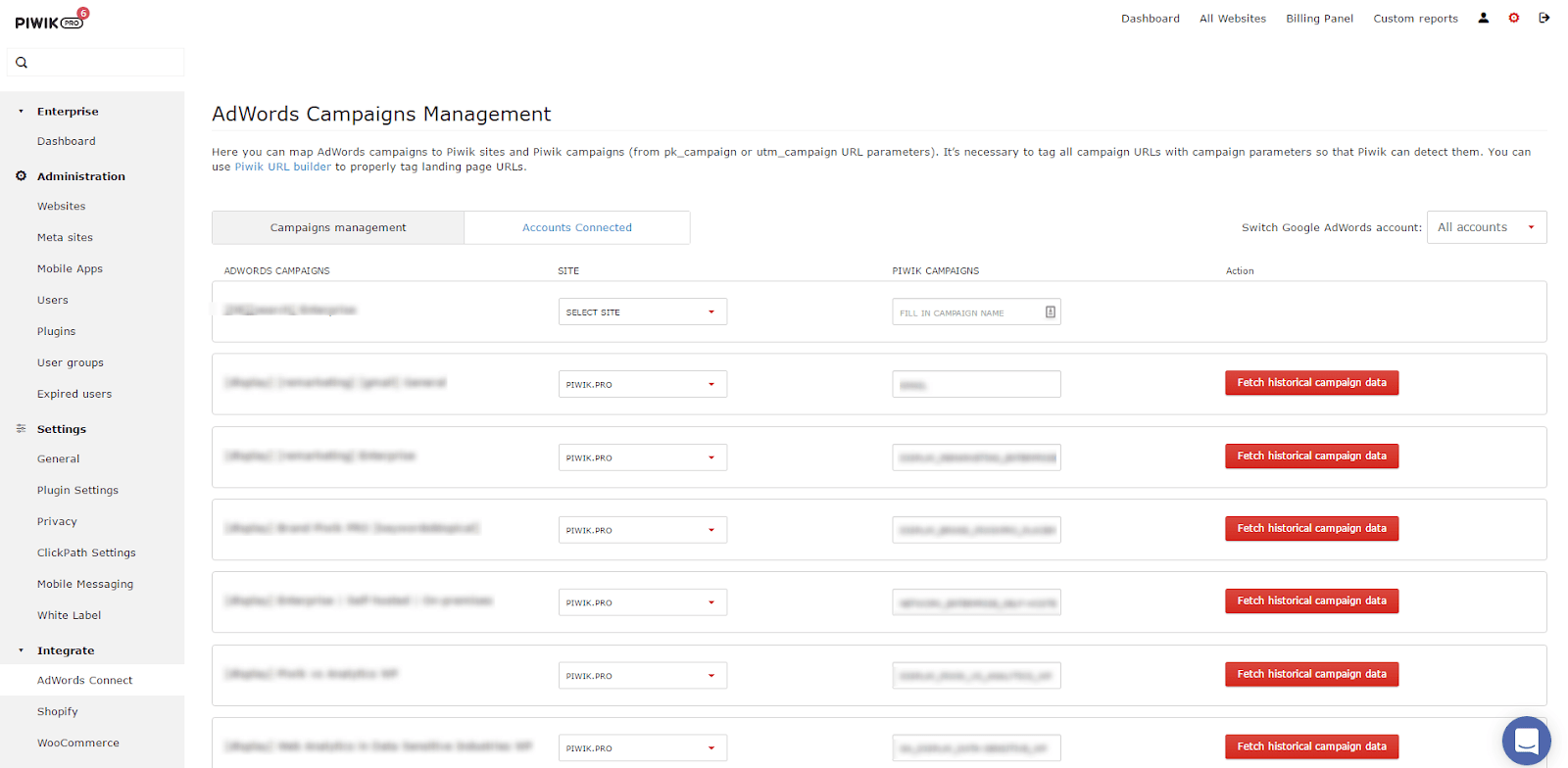The width and height of the screenshot is (1568, 768).
Task: Open White Label in the sidebar
Action: [69, 615]
